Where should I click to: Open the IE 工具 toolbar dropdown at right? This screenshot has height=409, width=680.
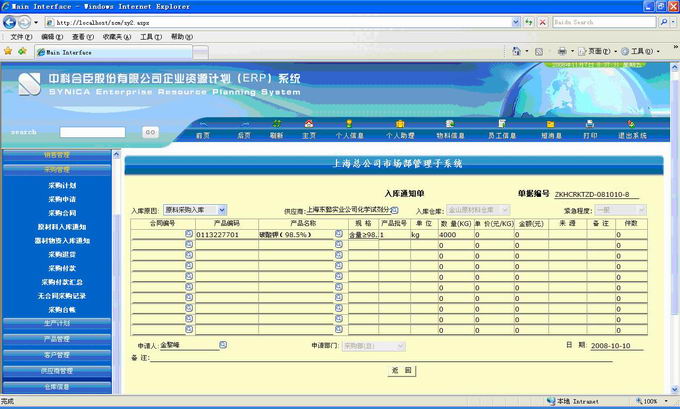click(x=640, y=51)
